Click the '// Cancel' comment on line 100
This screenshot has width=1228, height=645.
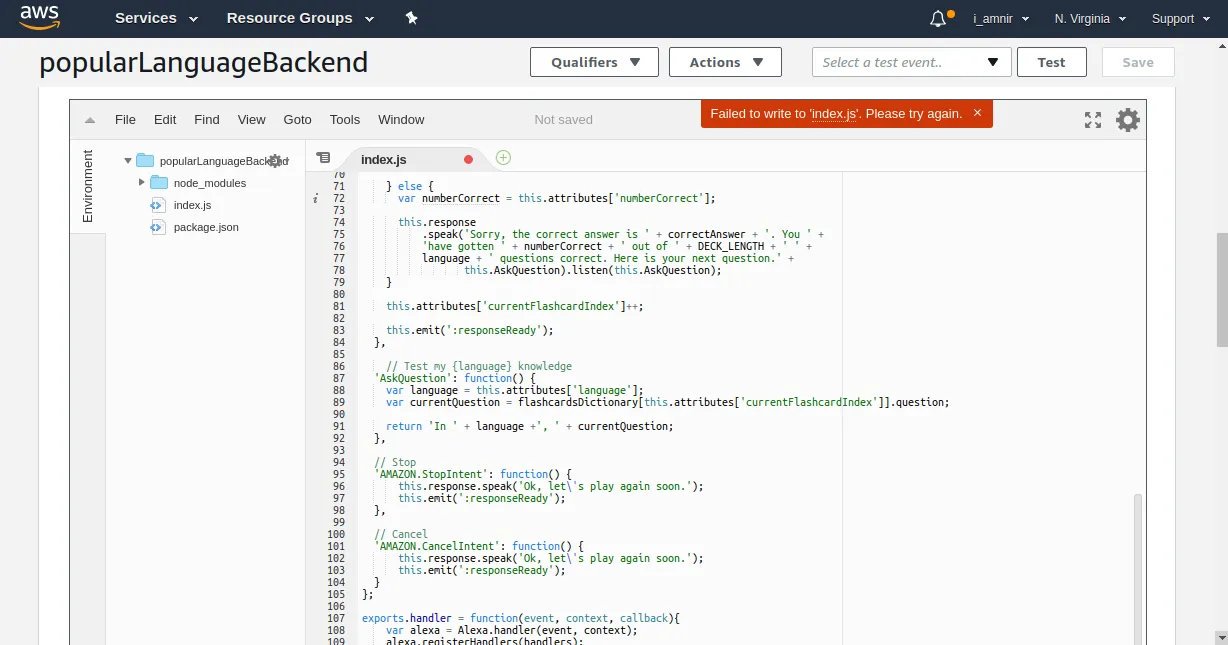pos(401,534)
